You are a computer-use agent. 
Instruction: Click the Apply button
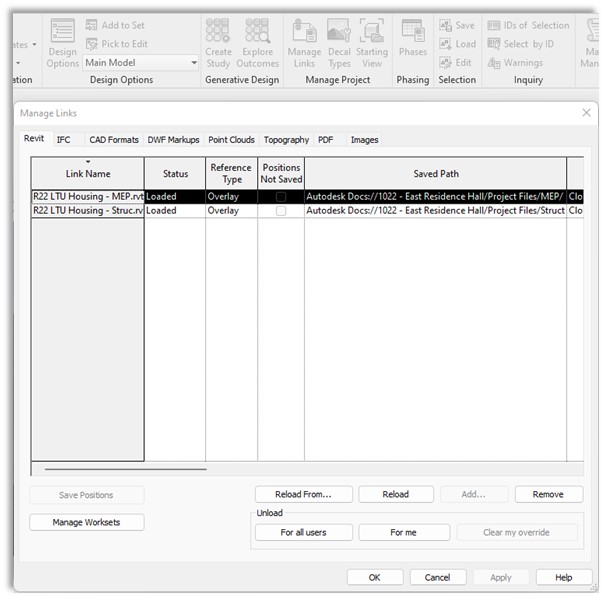(501, 577)
